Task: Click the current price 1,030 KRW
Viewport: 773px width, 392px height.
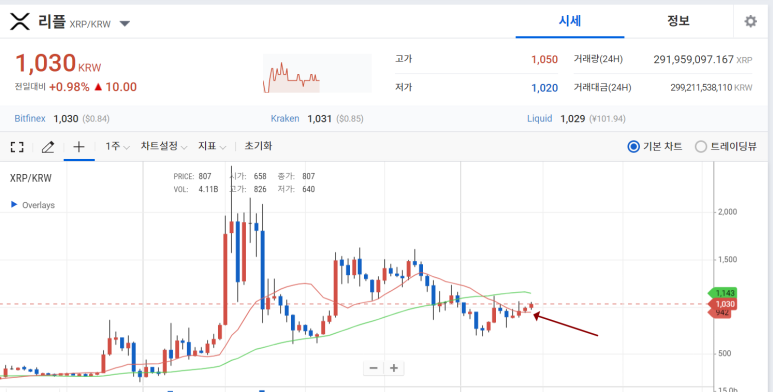Action: (x=58, y=63)
